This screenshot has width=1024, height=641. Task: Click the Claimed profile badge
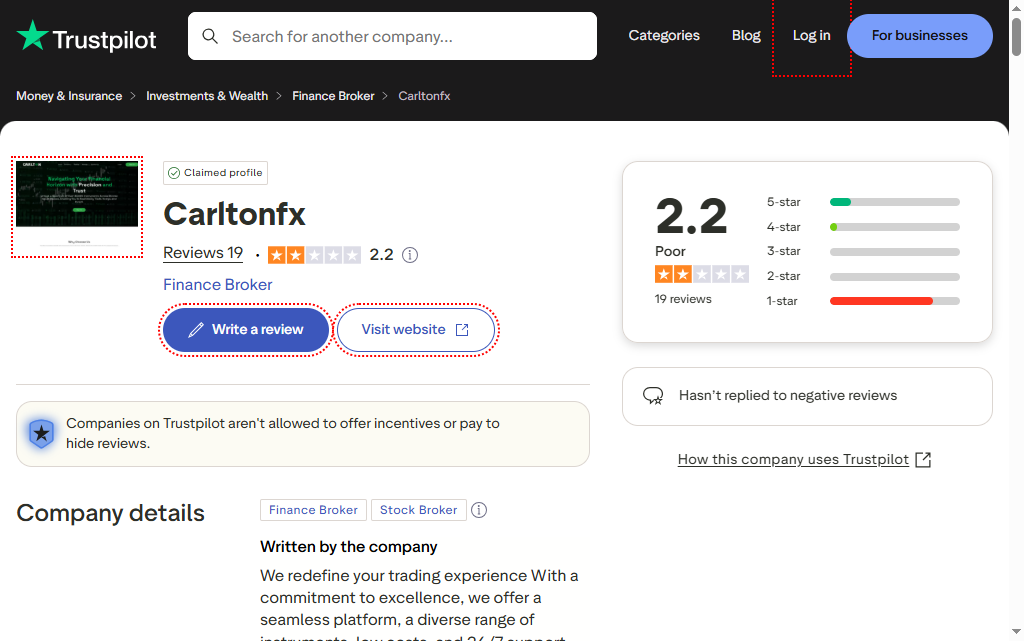216,173
